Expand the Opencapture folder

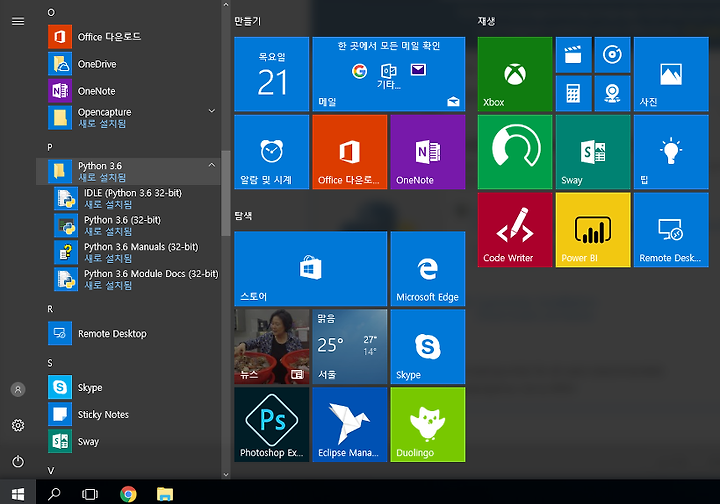click(x=128, y=118)
